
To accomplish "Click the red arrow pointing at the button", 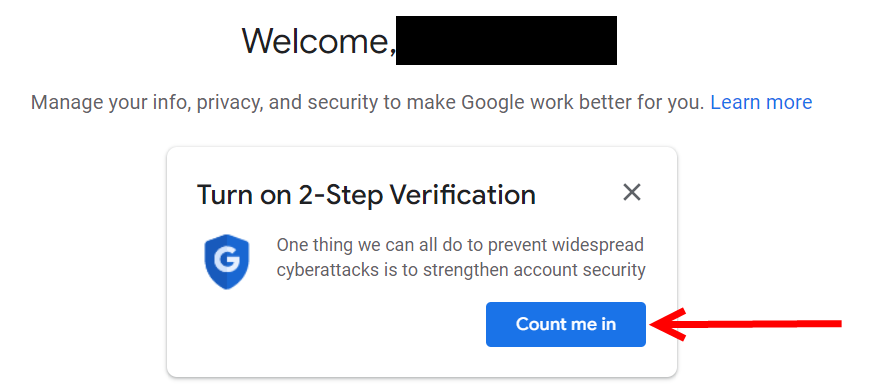I will point(746,324).
